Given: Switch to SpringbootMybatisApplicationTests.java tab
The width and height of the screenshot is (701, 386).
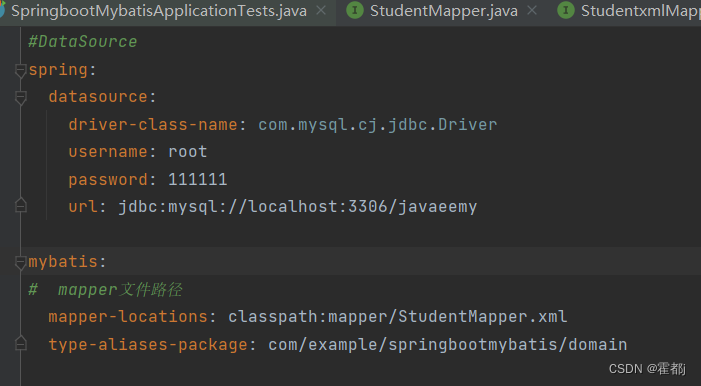Looking at the screenshot, I should [159, 11].
